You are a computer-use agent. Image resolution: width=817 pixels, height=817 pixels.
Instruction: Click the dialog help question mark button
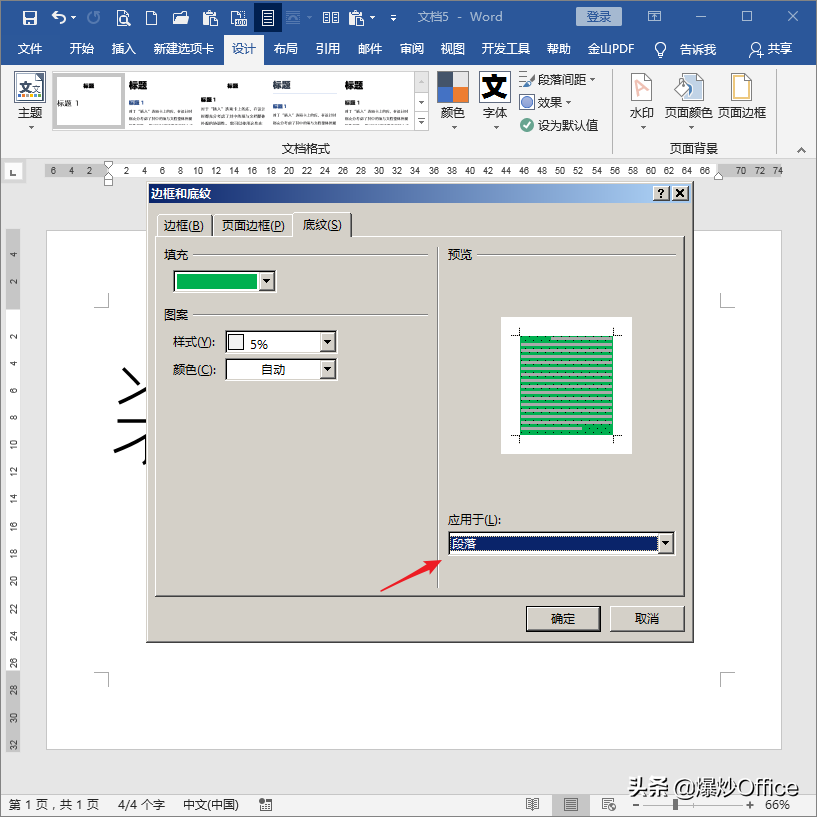661,193
